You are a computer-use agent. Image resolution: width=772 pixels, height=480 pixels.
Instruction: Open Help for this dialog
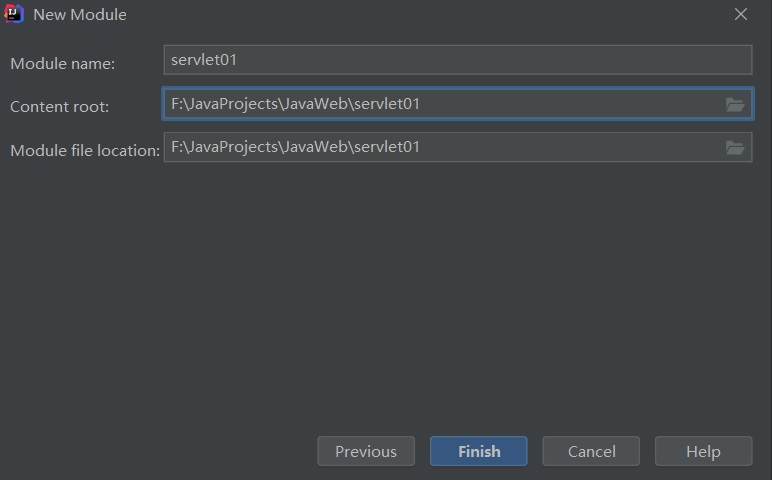tap(703, 451)
